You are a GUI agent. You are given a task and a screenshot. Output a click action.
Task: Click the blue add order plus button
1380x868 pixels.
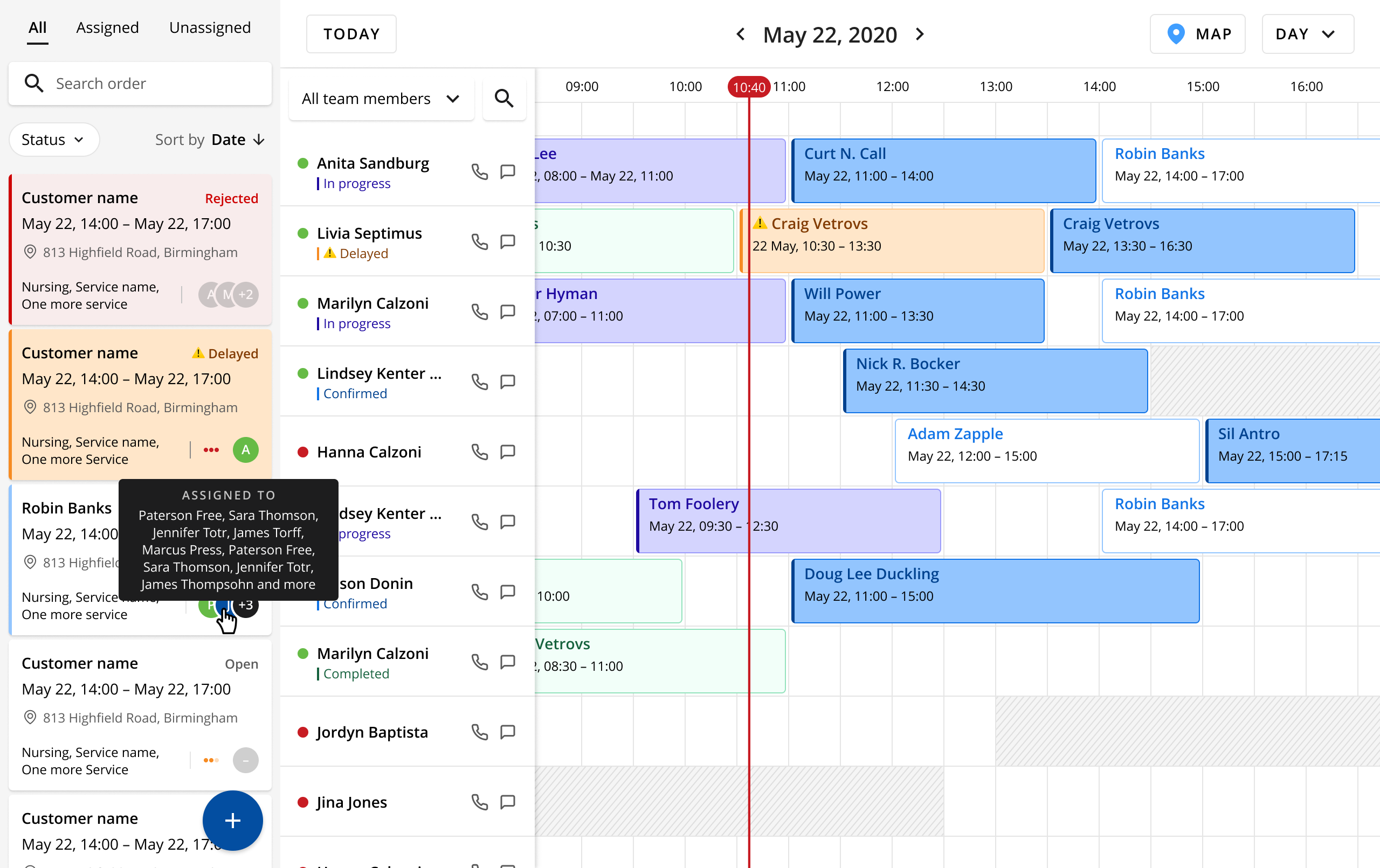[233, 821]
